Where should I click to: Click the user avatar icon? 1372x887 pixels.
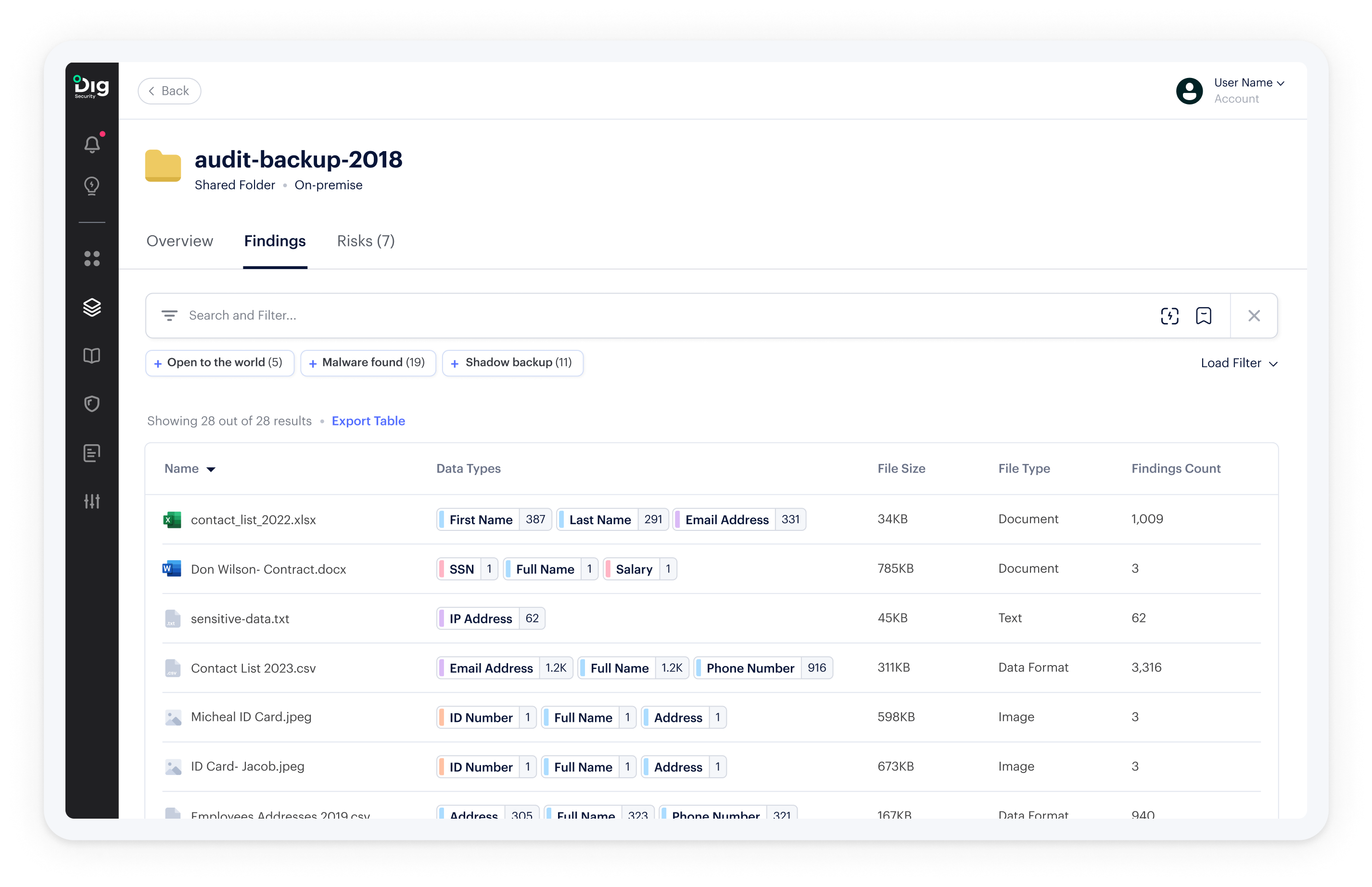coord(1189,91)
